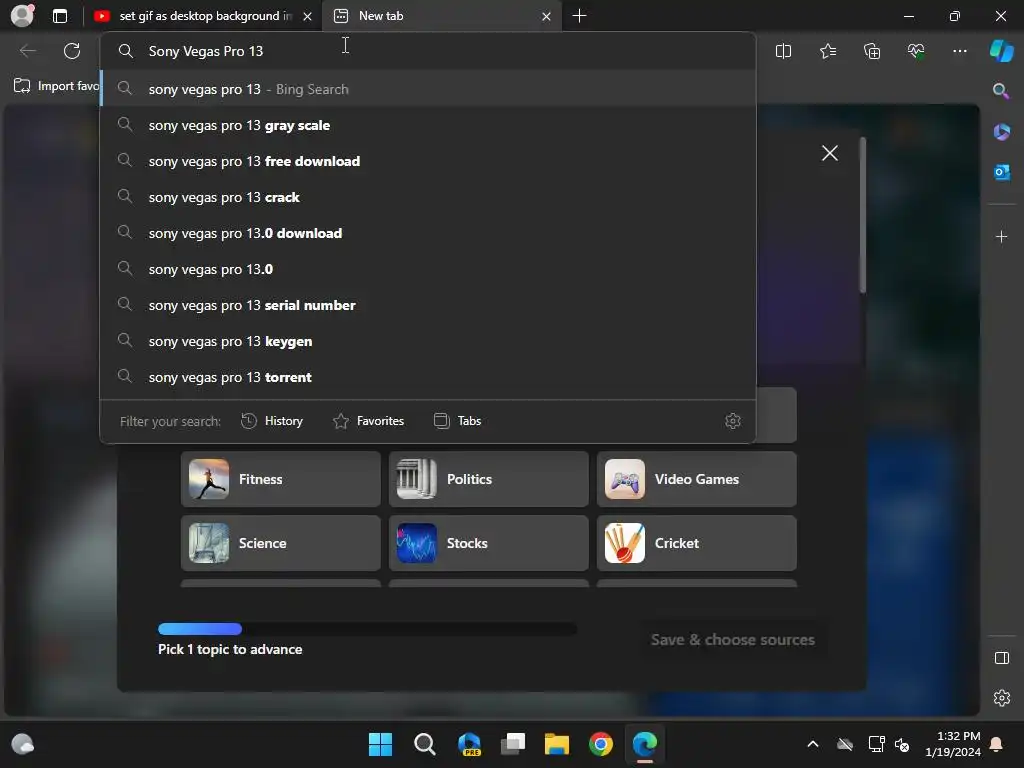Select the Fitness topic card
The height and width of the screenshot is (768, 1024).
coord(281,479)
